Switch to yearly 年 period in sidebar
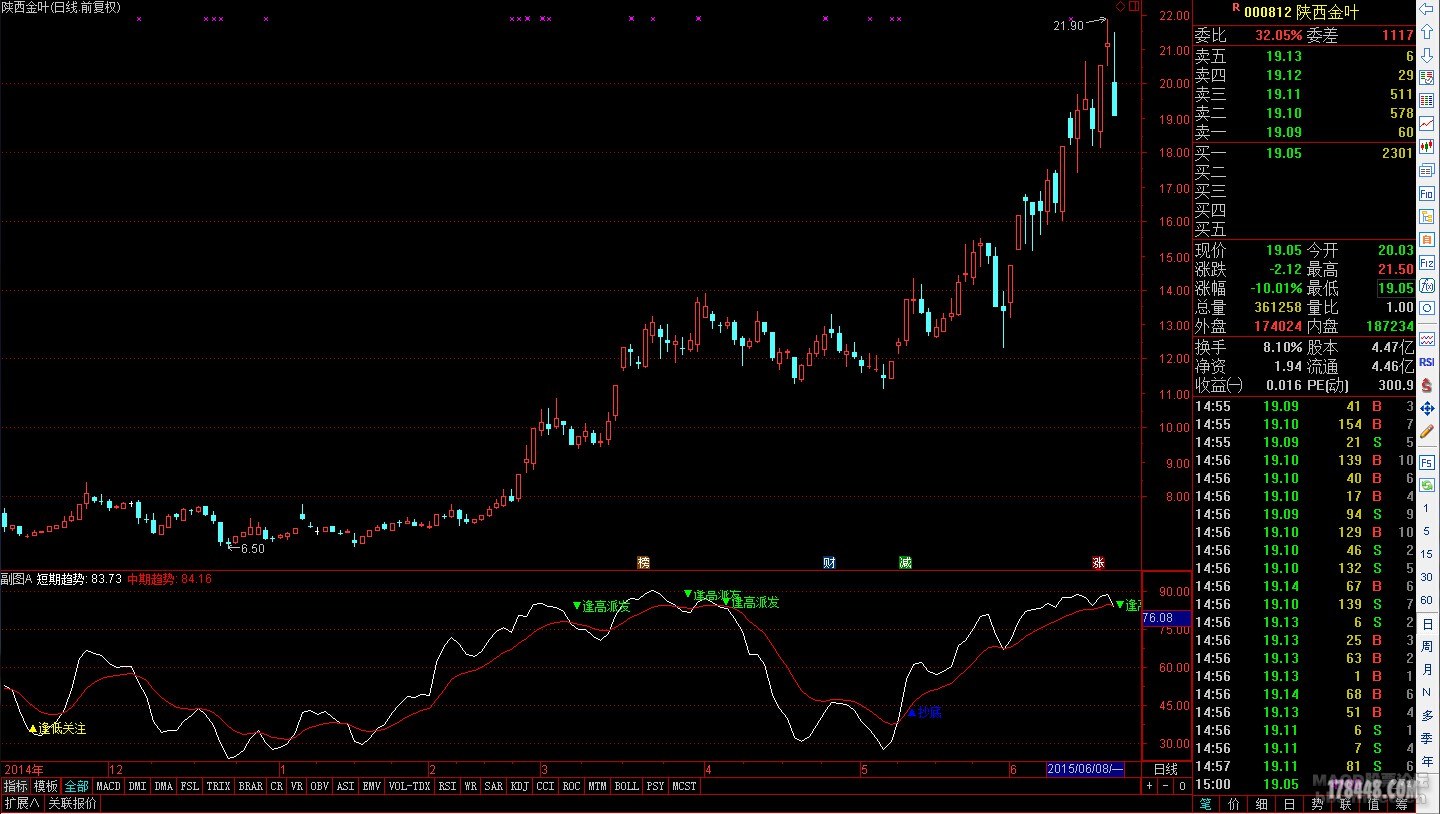Image resolution: width=1440 pixels, height=814 pixels. coord(1427,762)
